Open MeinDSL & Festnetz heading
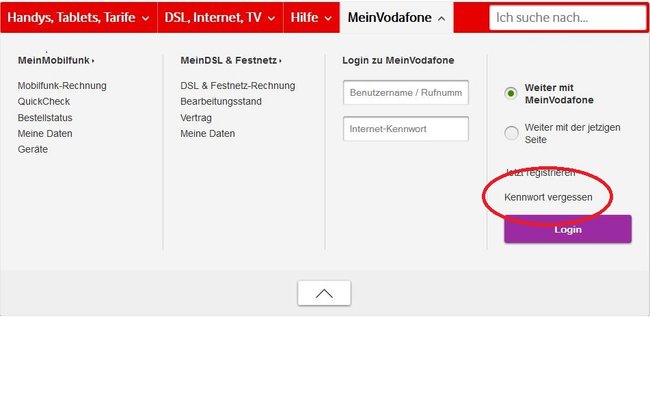 tap(231, 61)
